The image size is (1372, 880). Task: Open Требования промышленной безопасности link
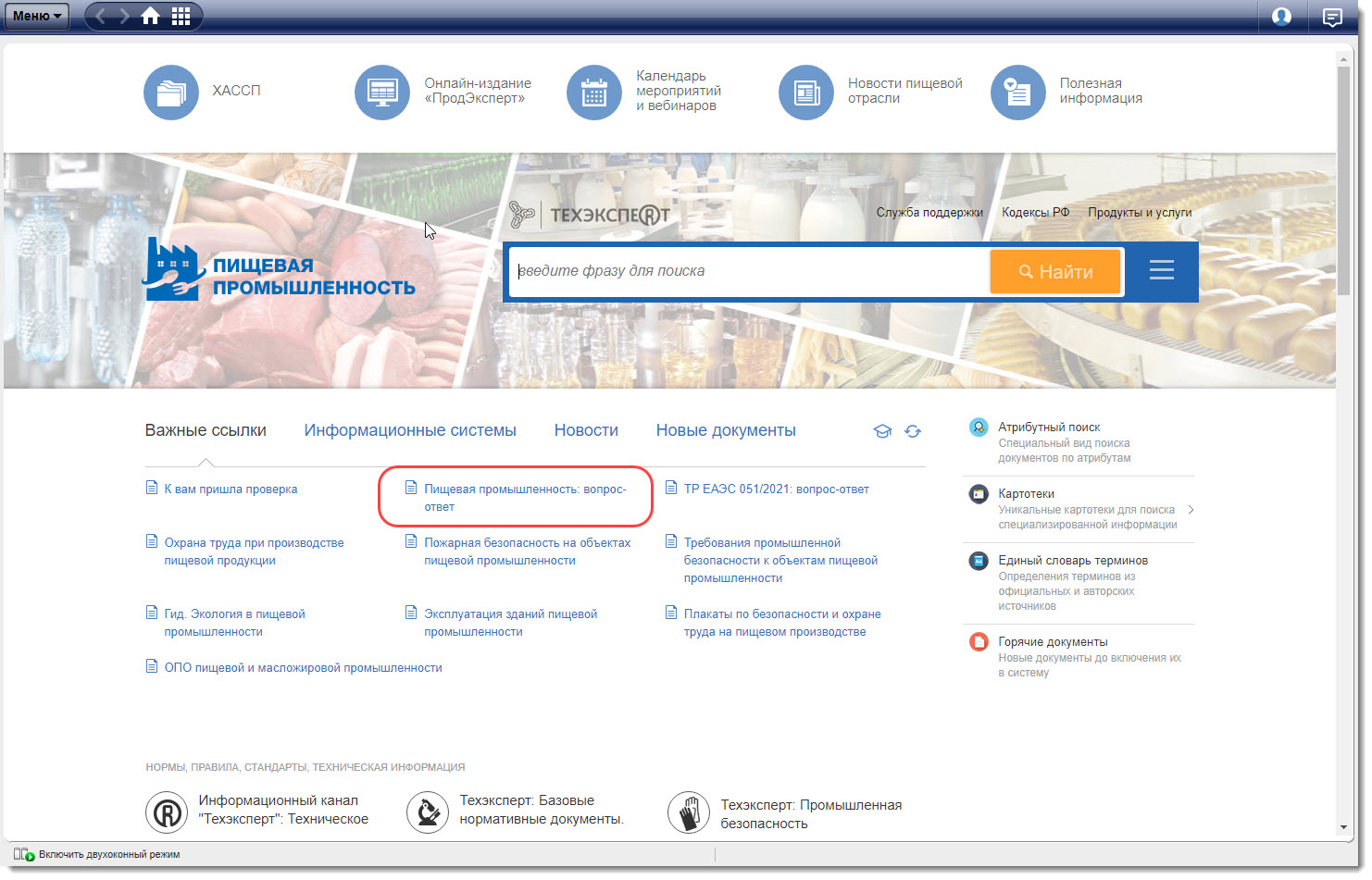point(780,561)
